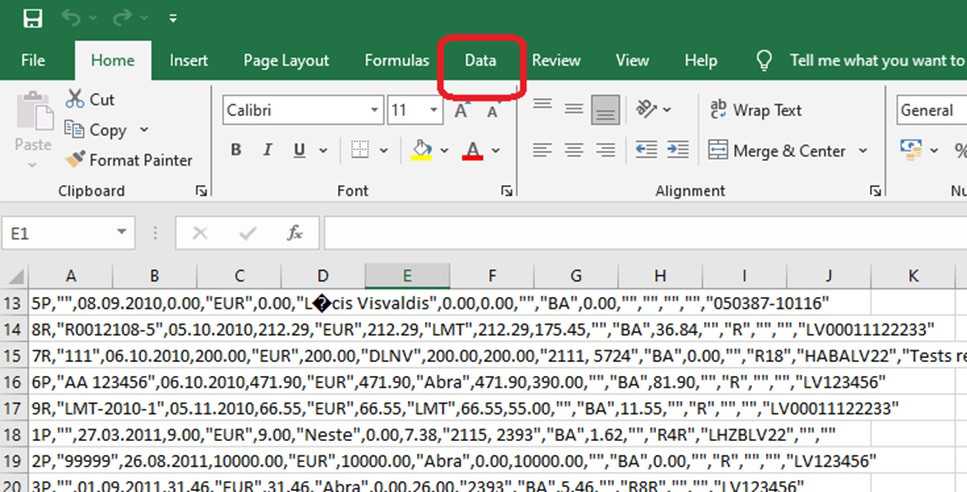Click the Undo arrow icon
This screenshot has height=492, width=967.
pyautogui.click(x=70, y=18)
